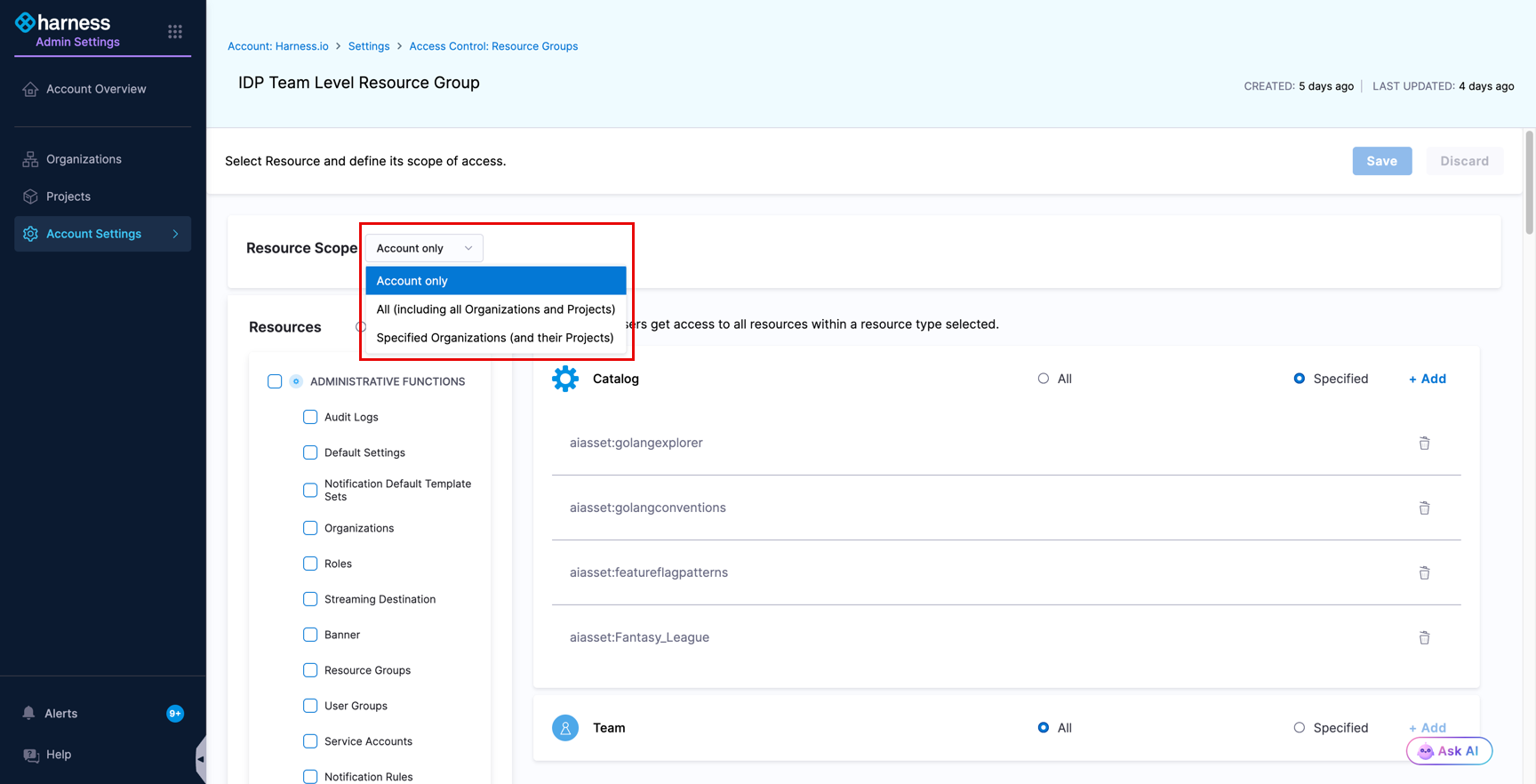Viewport: 1536px width, 784px height.
Task: Click the Account Settings gear icon
Action: 30,234
